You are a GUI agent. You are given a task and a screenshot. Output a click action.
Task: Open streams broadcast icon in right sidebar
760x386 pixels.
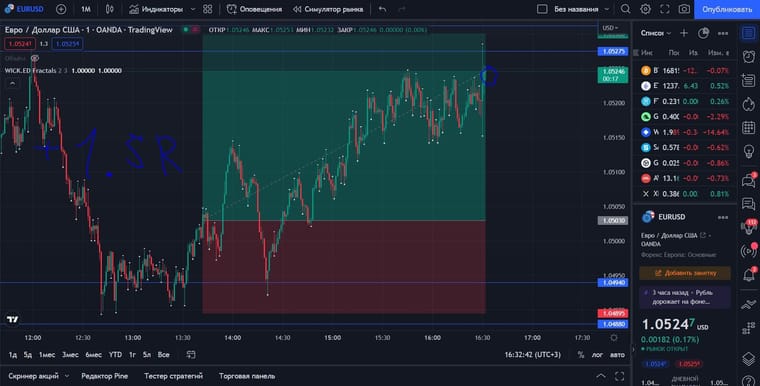coord(749,251)
